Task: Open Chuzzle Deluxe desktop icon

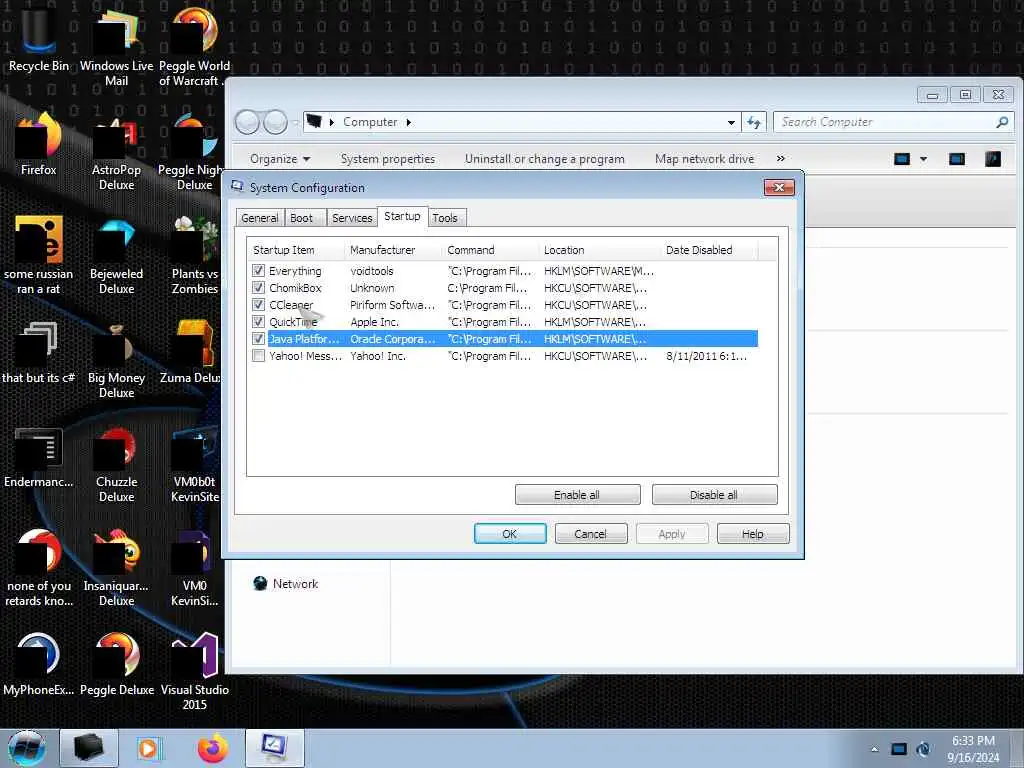Action: point(116,464)
